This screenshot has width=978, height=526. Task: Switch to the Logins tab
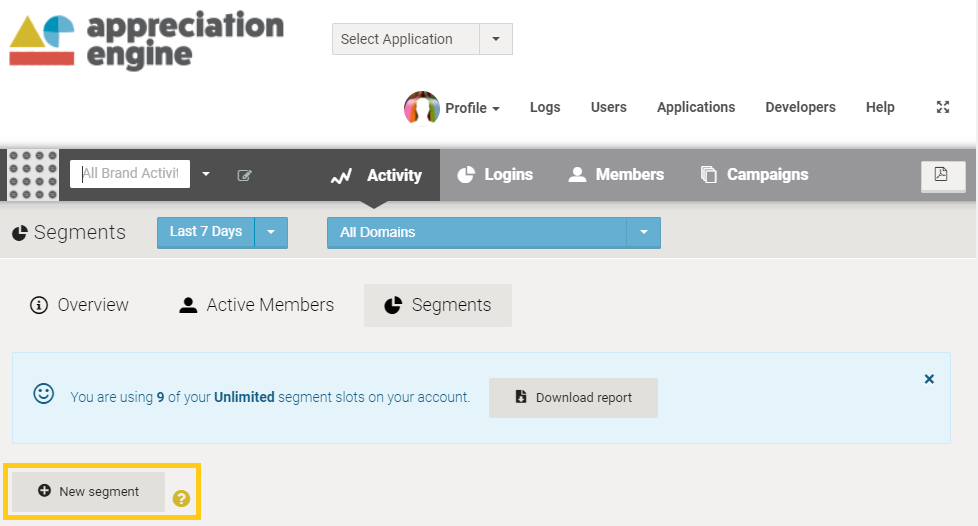click(496, 175)
